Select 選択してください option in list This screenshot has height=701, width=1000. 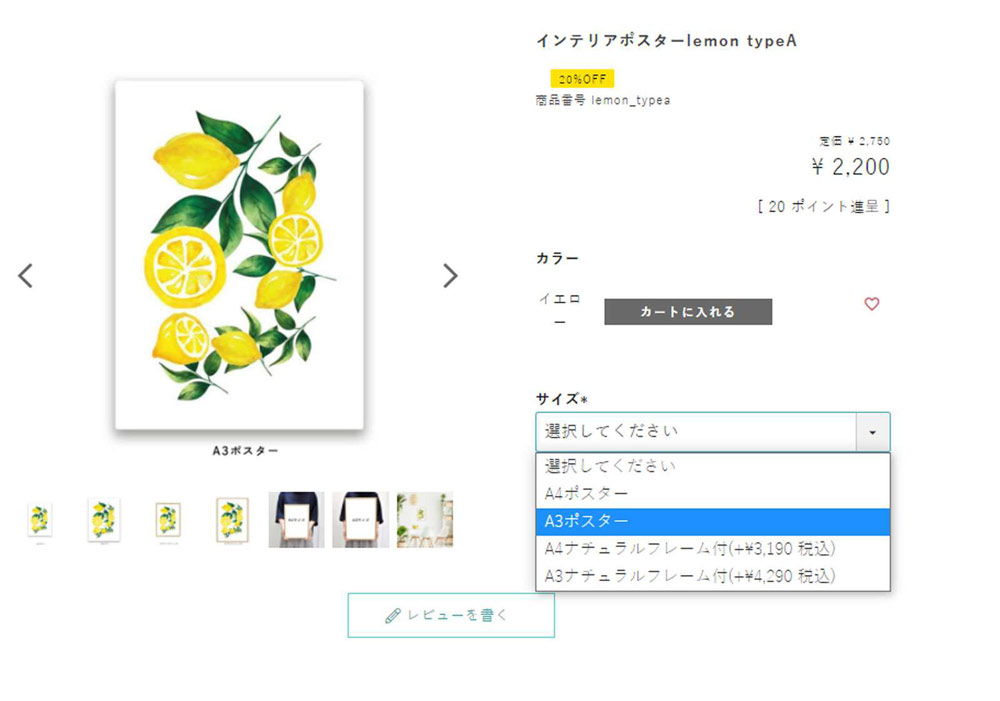click(x=712, y=466)
